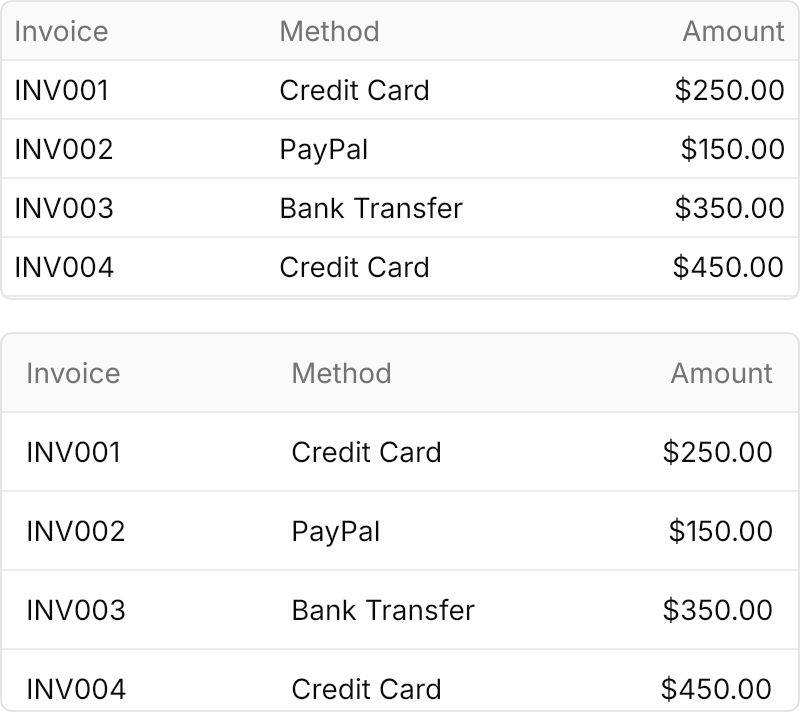Click the Method header in the compact table
This screenshot has width=800, height=712.
pyautogui.click(x=330, y=32)
